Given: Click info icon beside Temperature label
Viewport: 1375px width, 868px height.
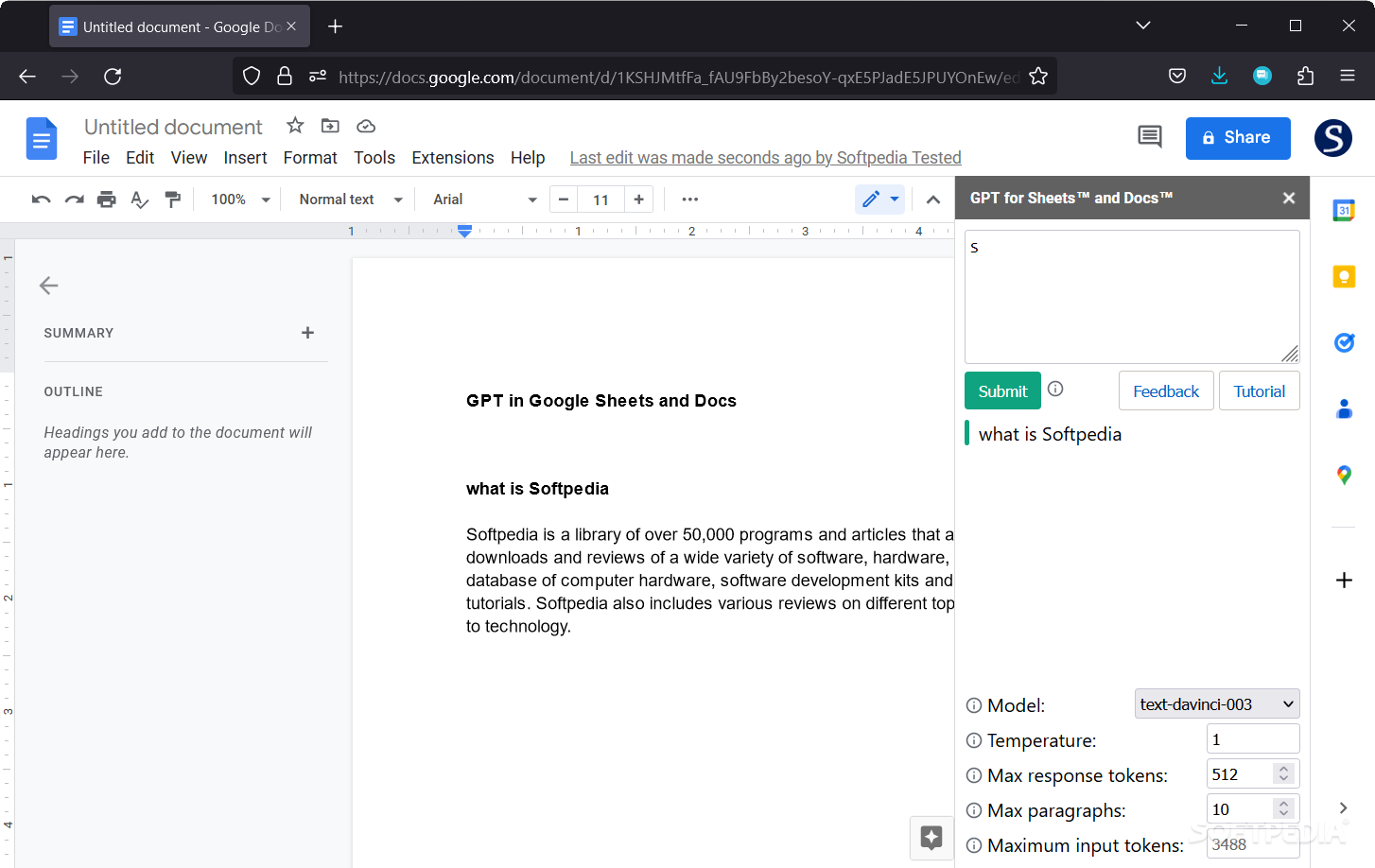Looking at the screenshot, I should [974, 740].
